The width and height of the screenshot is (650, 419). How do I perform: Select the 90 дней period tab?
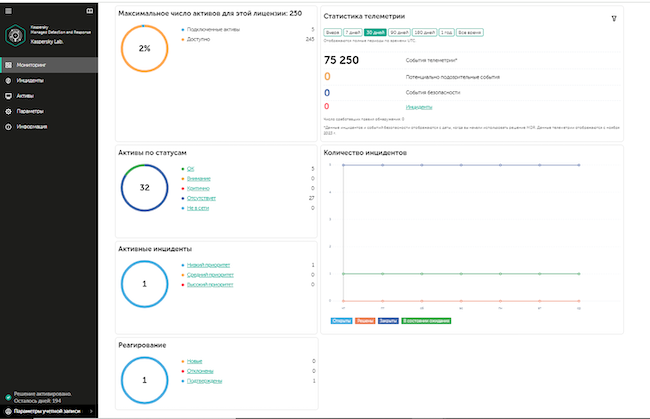[400, 32]
